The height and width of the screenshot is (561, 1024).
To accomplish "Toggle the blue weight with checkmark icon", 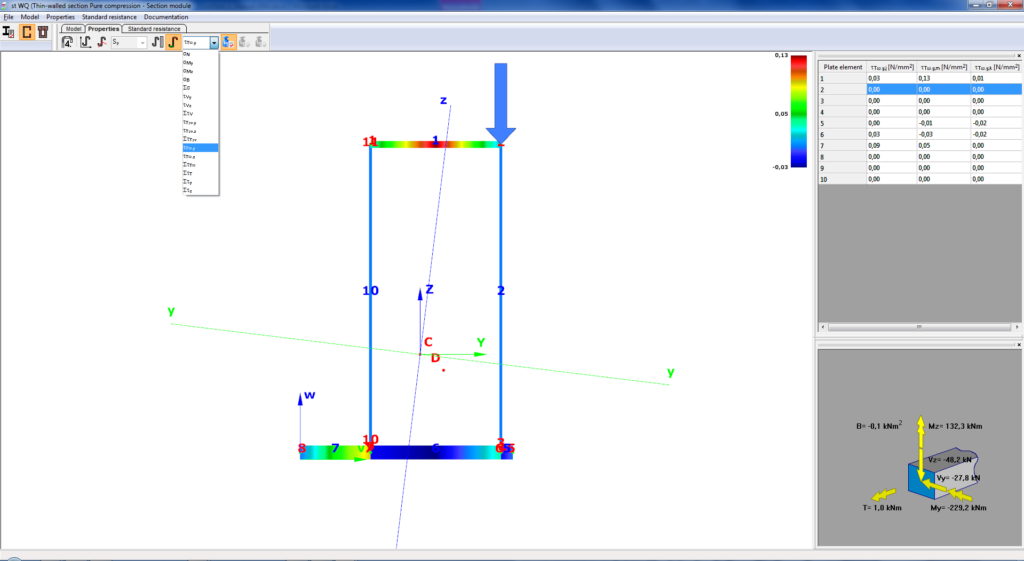I will [228, 42].
